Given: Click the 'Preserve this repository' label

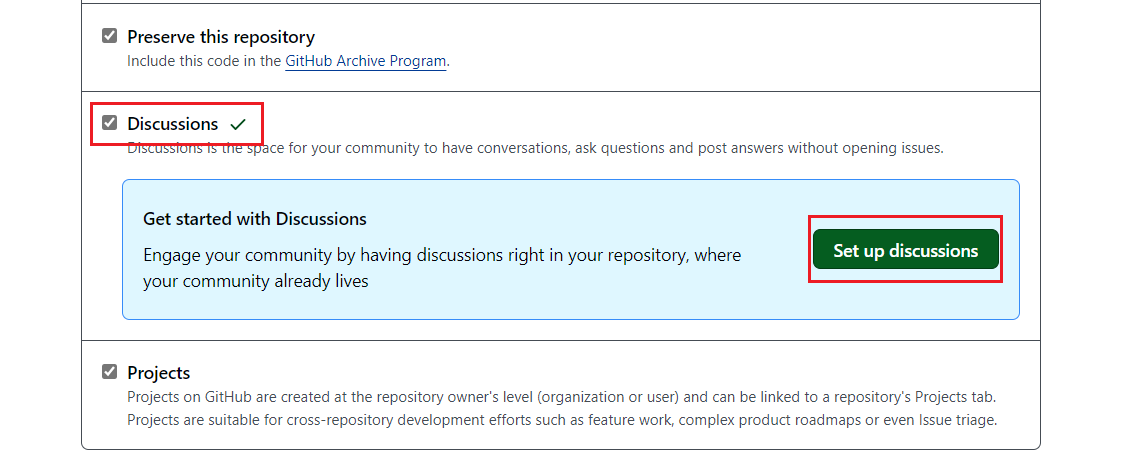Looking at the screenshot, I should pyautogui.click(x=220, y=37).
